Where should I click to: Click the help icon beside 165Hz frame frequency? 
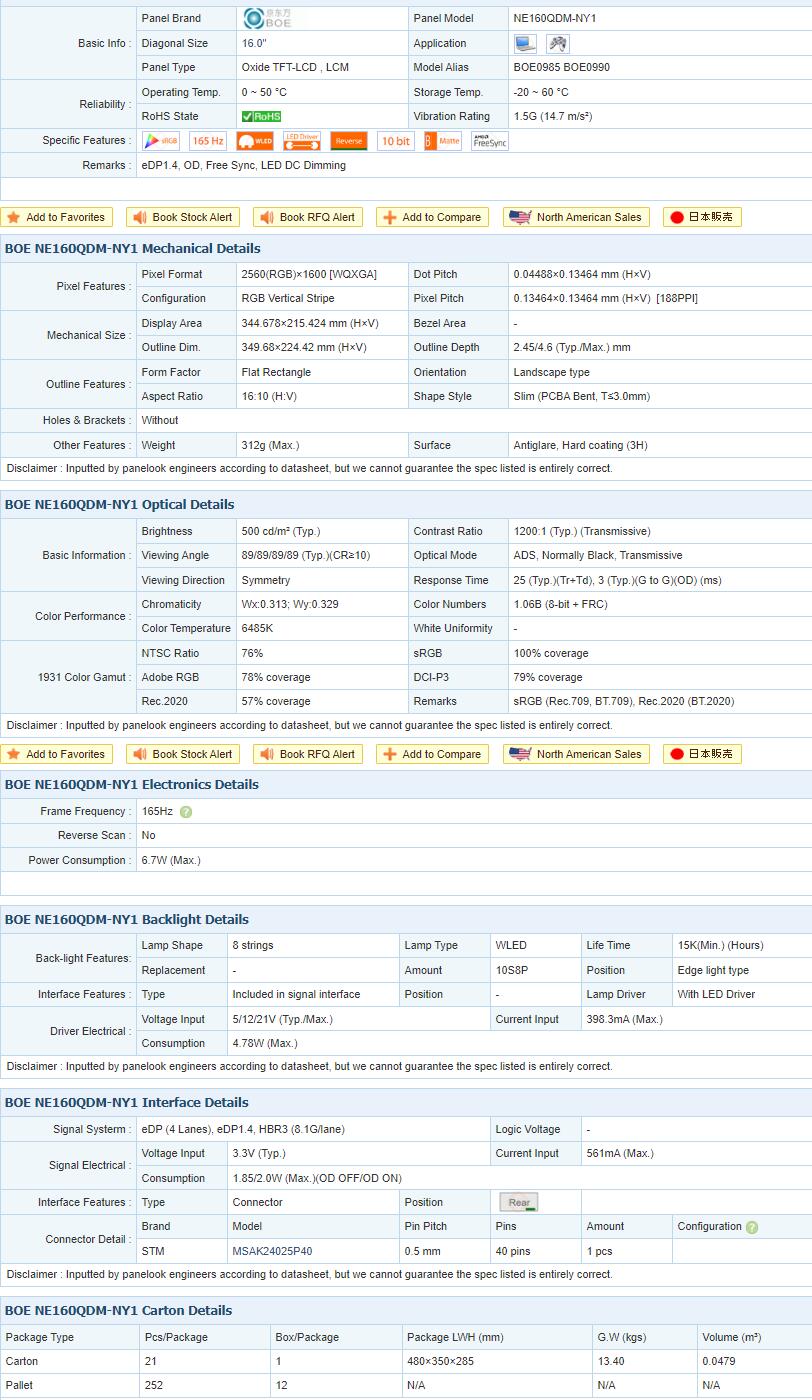pyautogui.click(x=186, y=812)
